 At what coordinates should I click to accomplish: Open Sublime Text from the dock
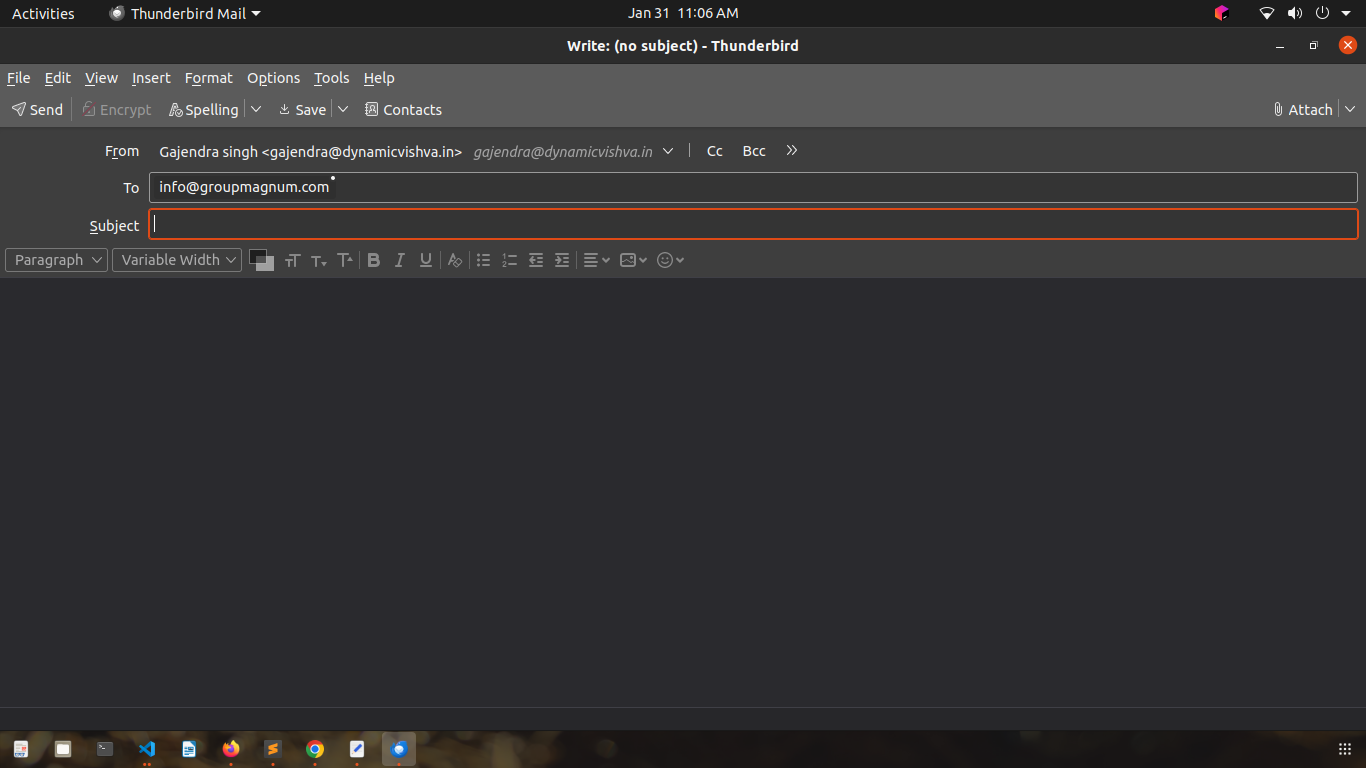tap(273, 749)
